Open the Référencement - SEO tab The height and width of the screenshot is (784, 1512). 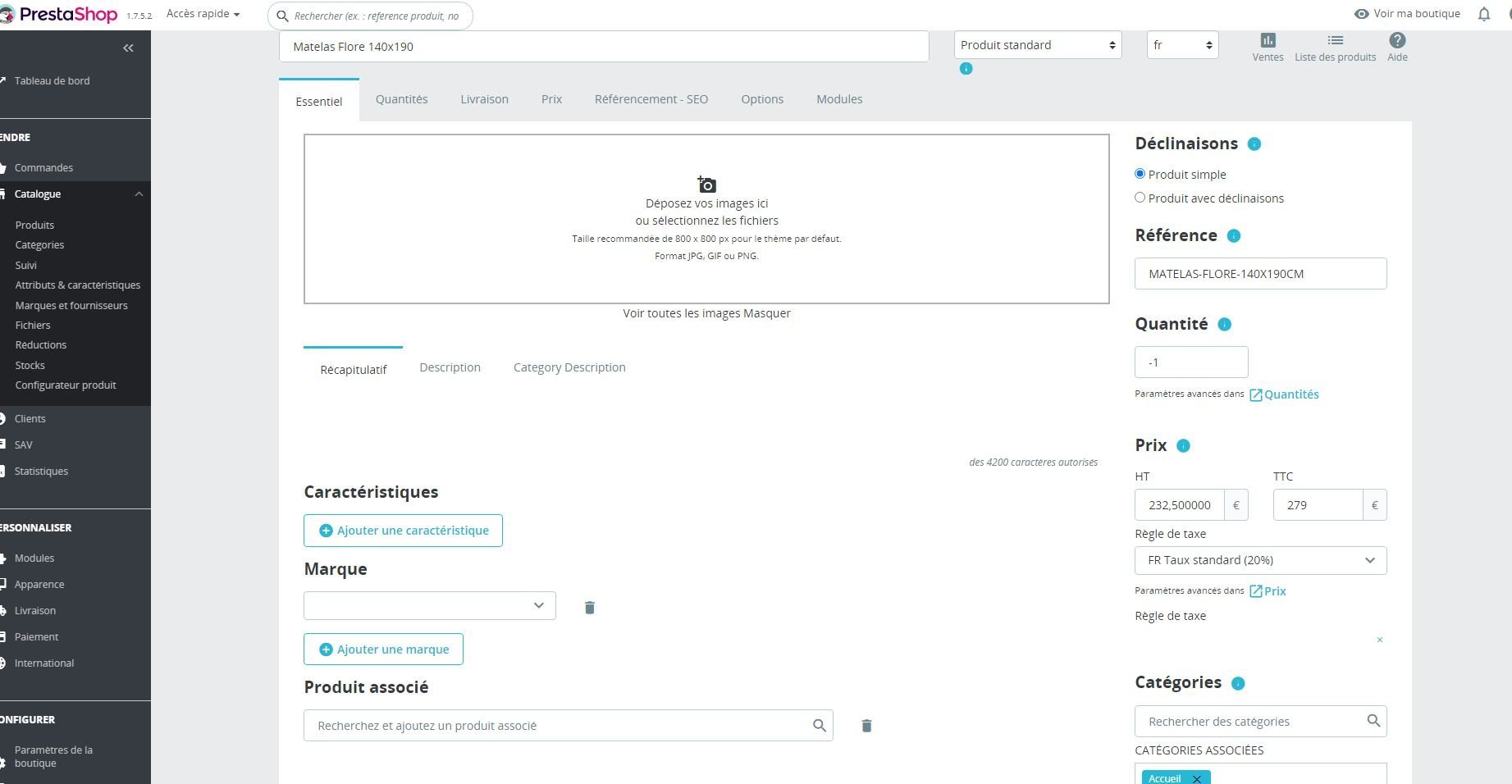(x=651, y=99)
